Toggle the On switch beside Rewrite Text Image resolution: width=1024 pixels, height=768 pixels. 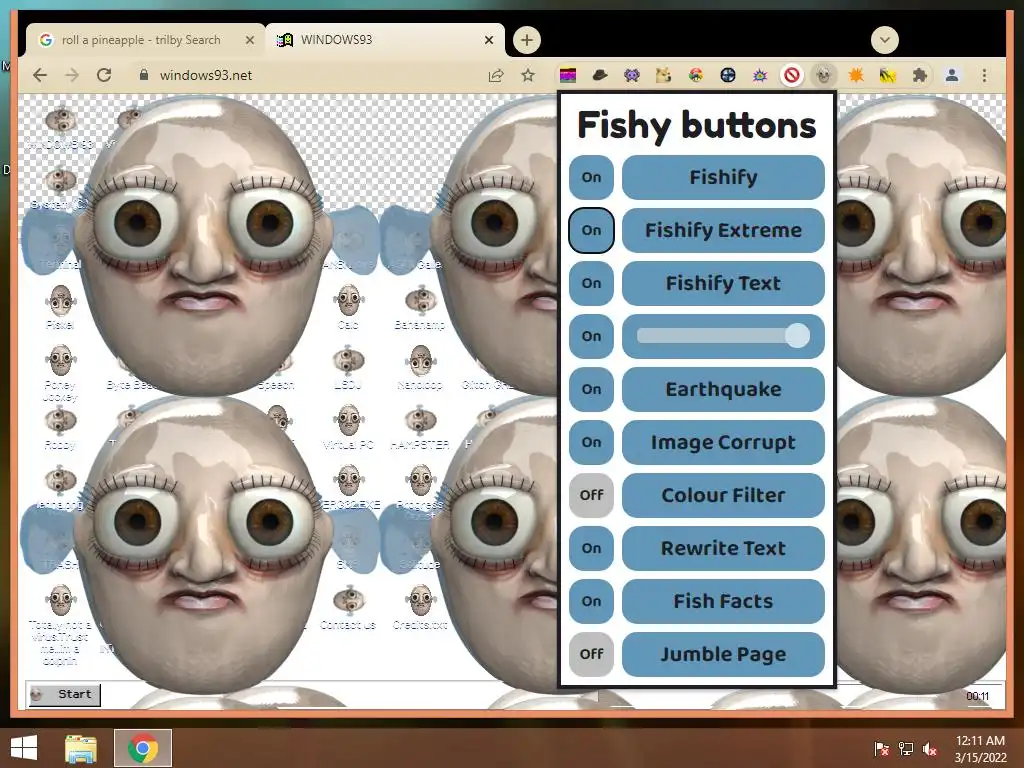[591, 548]
